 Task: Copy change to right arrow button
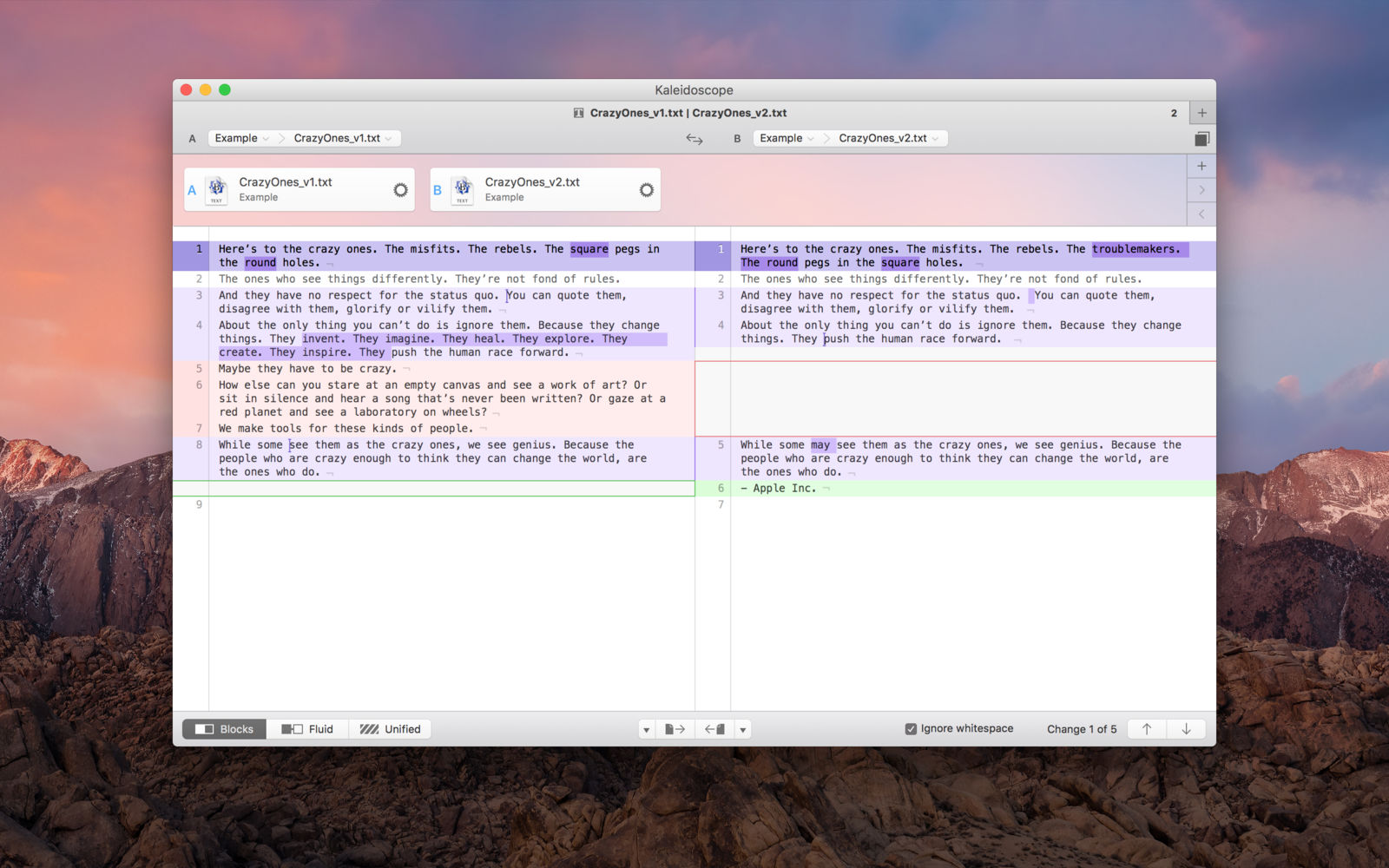click(x=675, y=729)
